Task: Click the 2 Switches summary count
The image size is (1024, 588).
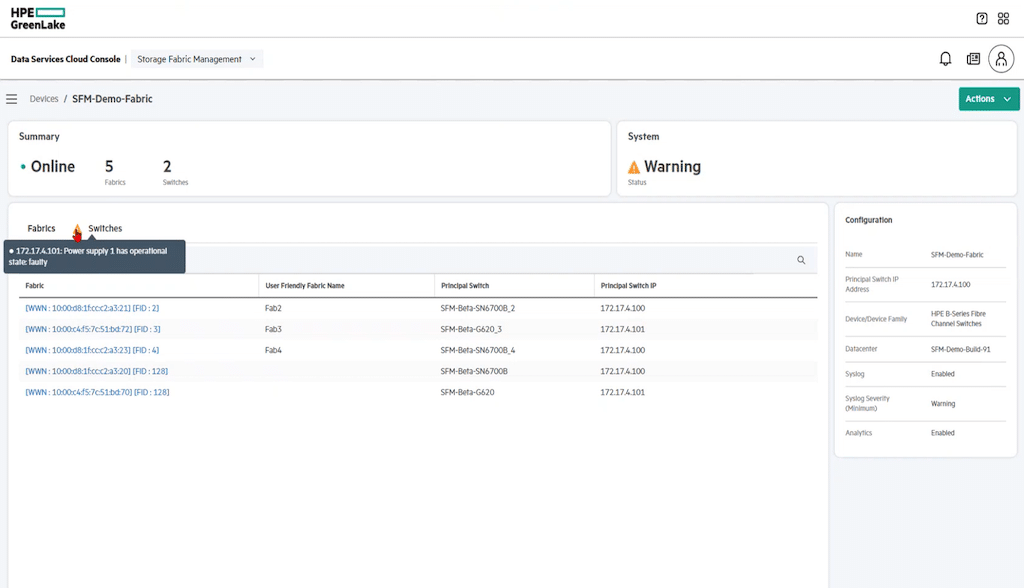Action: point(175,172)
